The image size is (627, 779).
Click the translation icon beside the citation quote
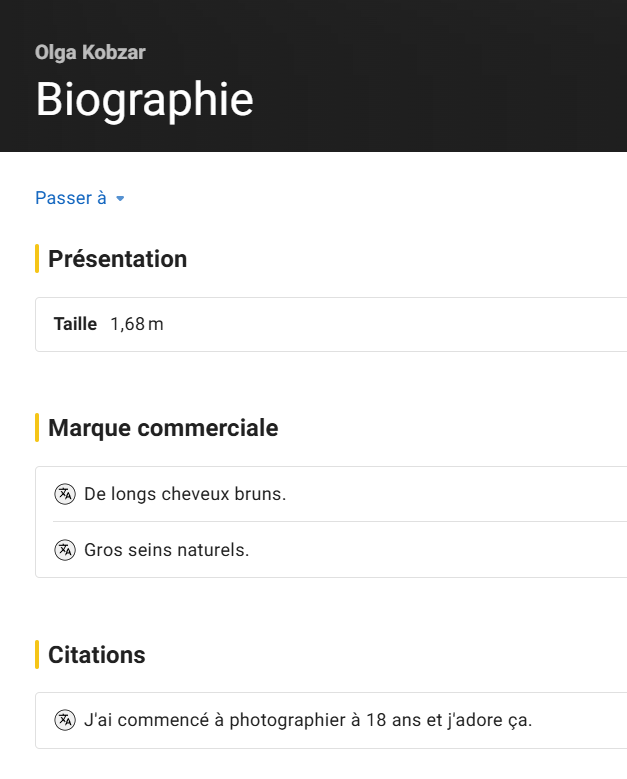tap(65, 720)
